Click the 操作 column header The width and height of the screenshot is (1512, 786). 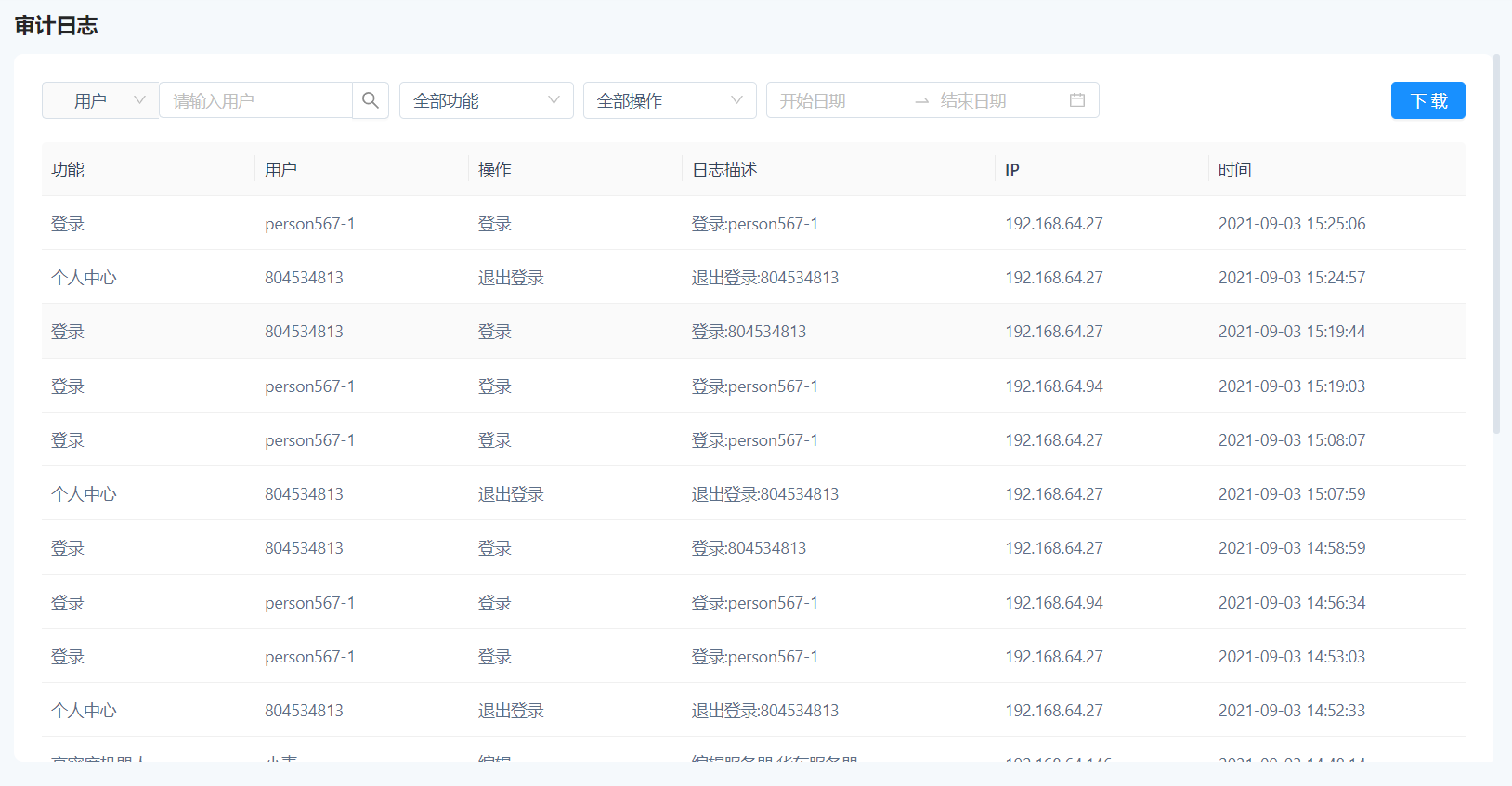pos(494,170)
